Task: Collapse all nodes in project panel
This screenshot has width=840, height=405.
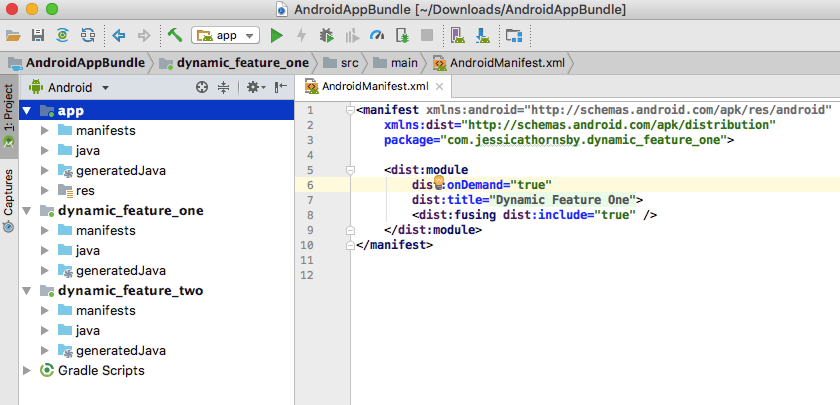Action: pyautogui.click(x=223, y=87)
